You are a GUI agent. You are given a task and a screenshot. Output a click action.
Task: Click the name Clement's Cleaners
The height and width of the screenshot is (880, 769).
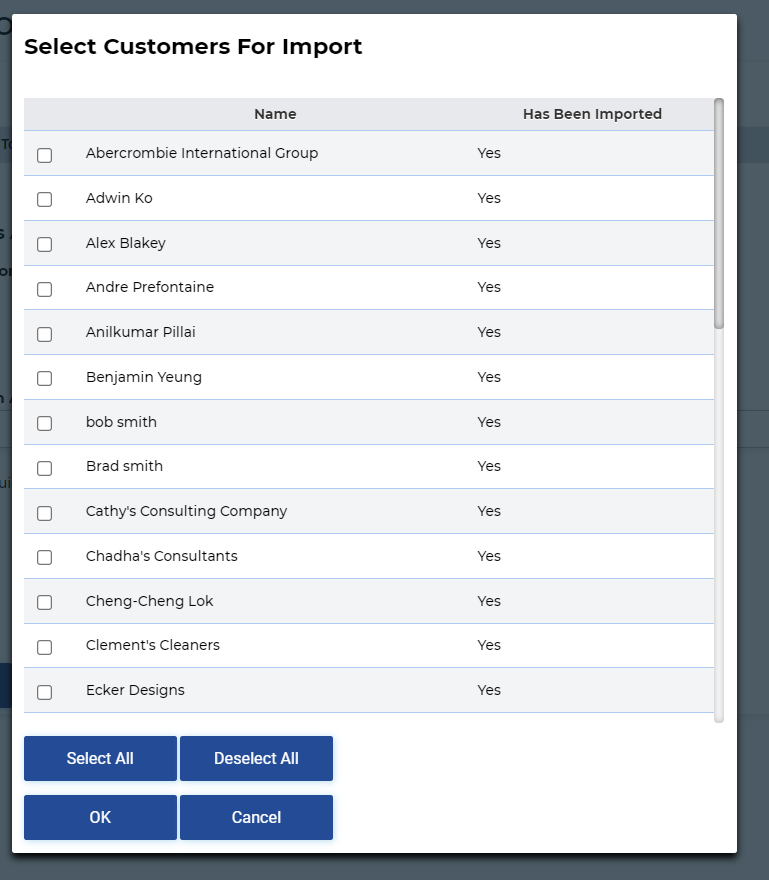[153, 645]
